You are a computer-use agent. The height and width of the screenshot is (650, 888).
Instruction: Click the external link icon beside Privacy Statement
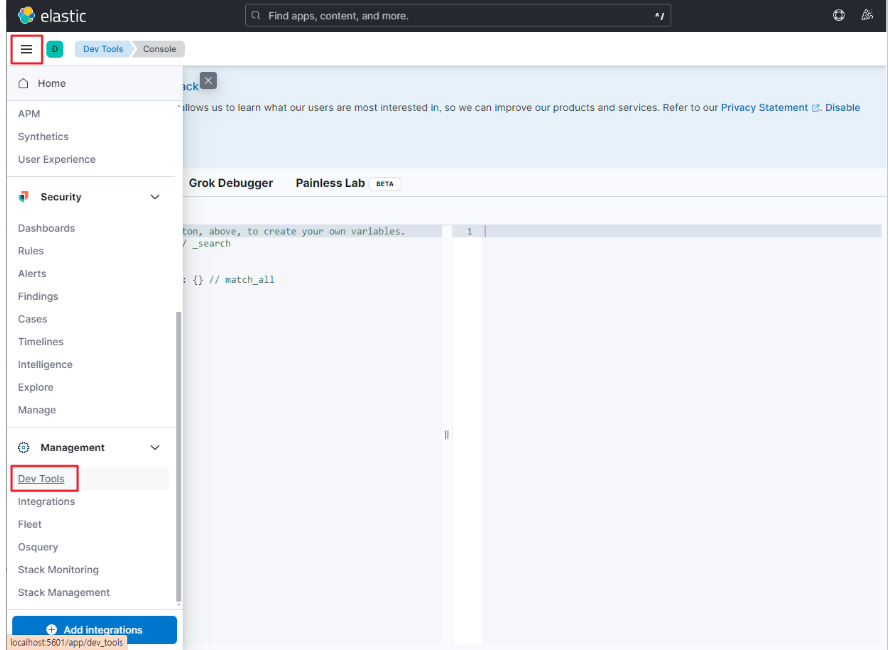tap(816, 108)
